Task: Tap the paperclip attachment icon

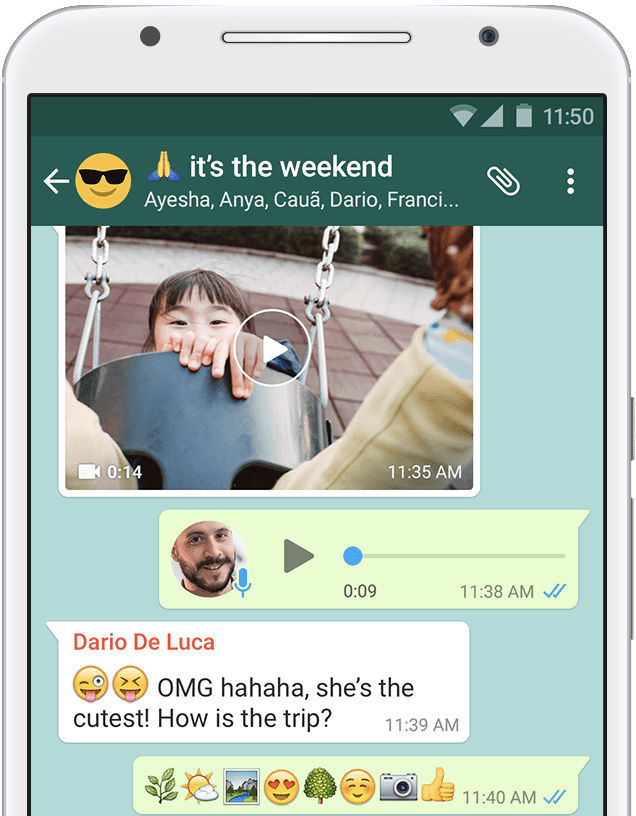Action: point(503,181)
